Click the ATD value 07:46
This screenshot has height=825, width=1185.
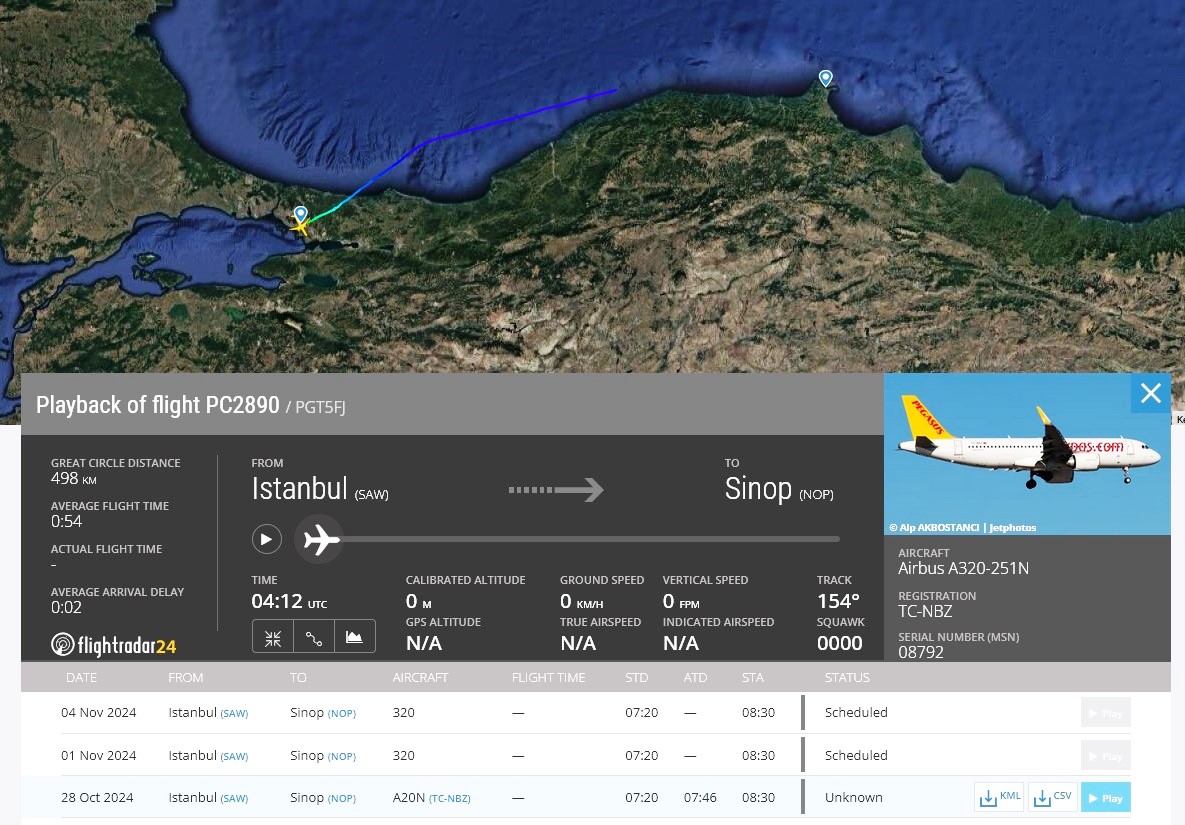pyautogui.click(x=700, y=798)
